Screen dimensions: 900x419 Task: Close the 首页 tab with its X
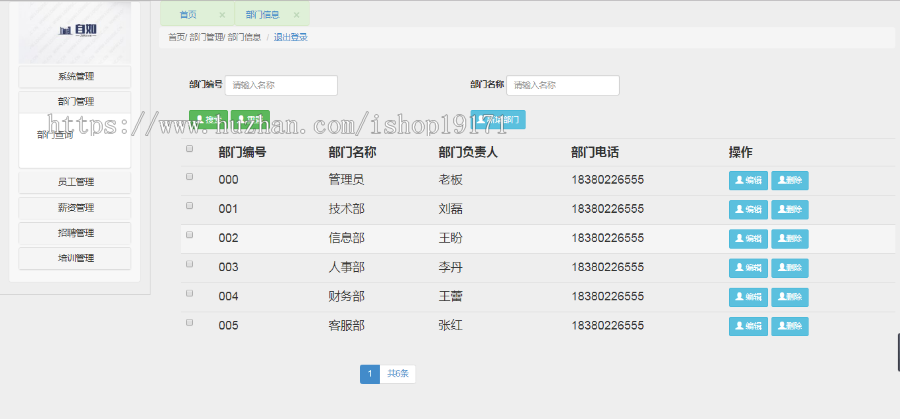(x=222, y=15)
